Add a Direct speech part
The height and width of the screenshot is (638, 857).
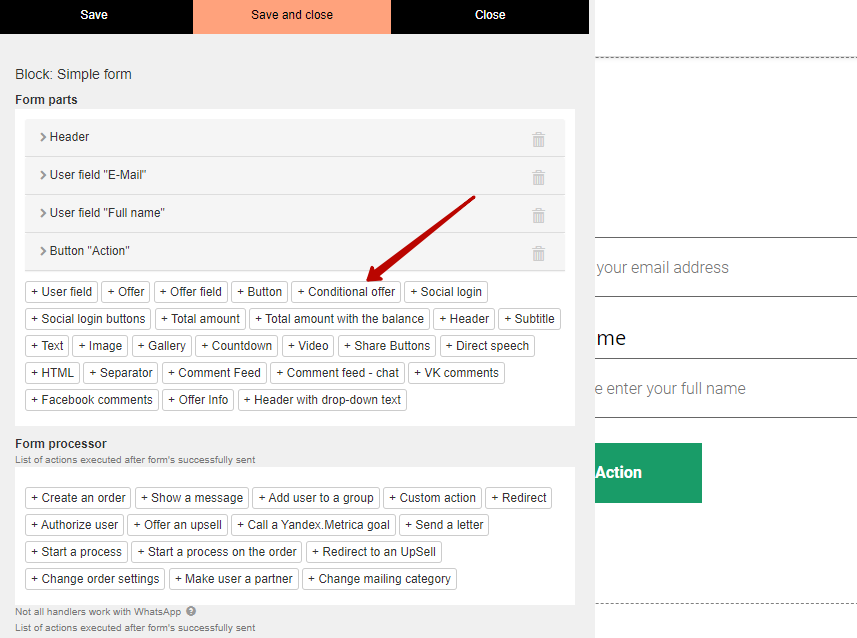[487, 346]
